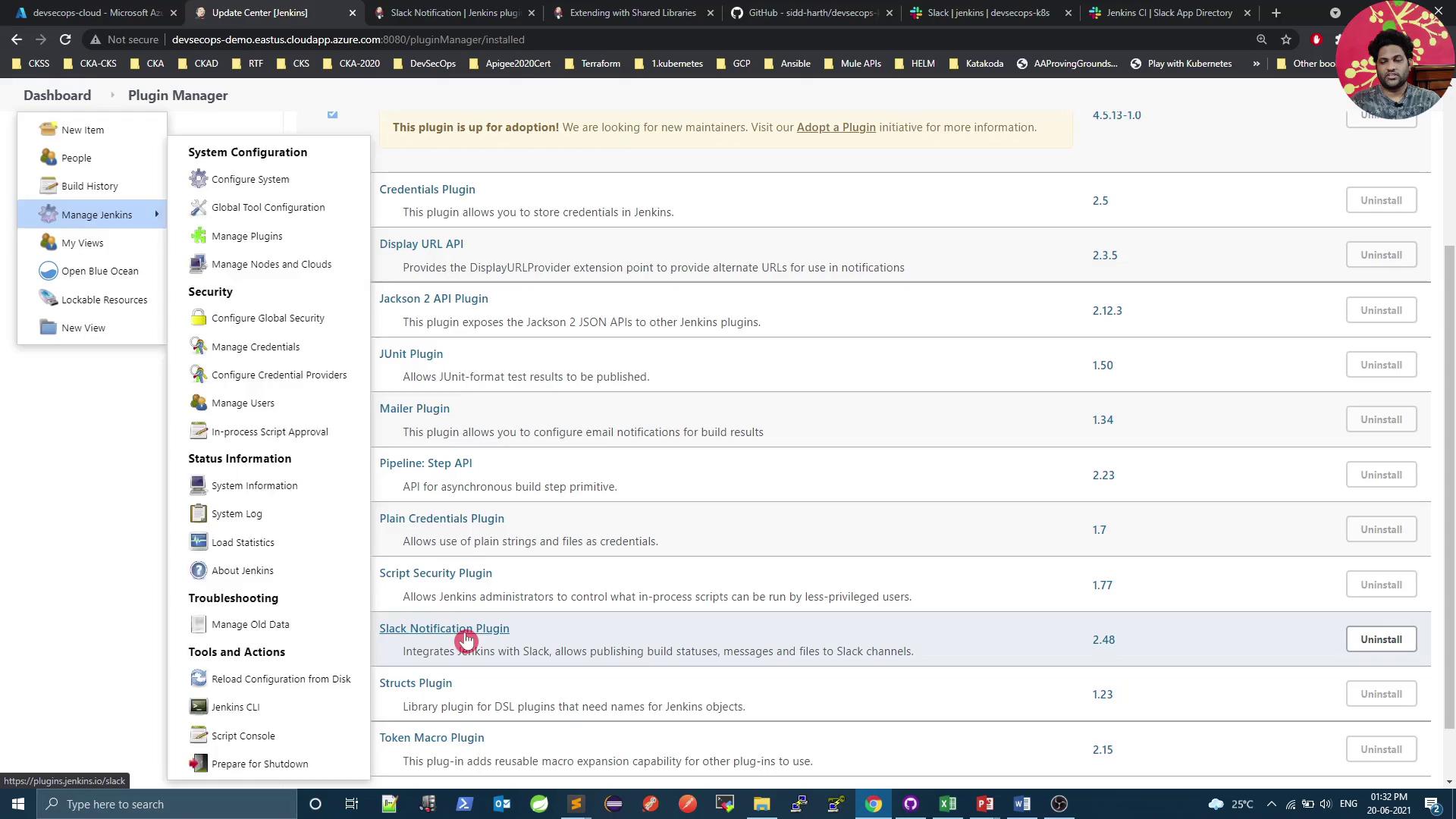Select Manage Nodes and Clouds menu entry
The width and height of the screenshot is (1456, 819).
[x=271, y=264]
